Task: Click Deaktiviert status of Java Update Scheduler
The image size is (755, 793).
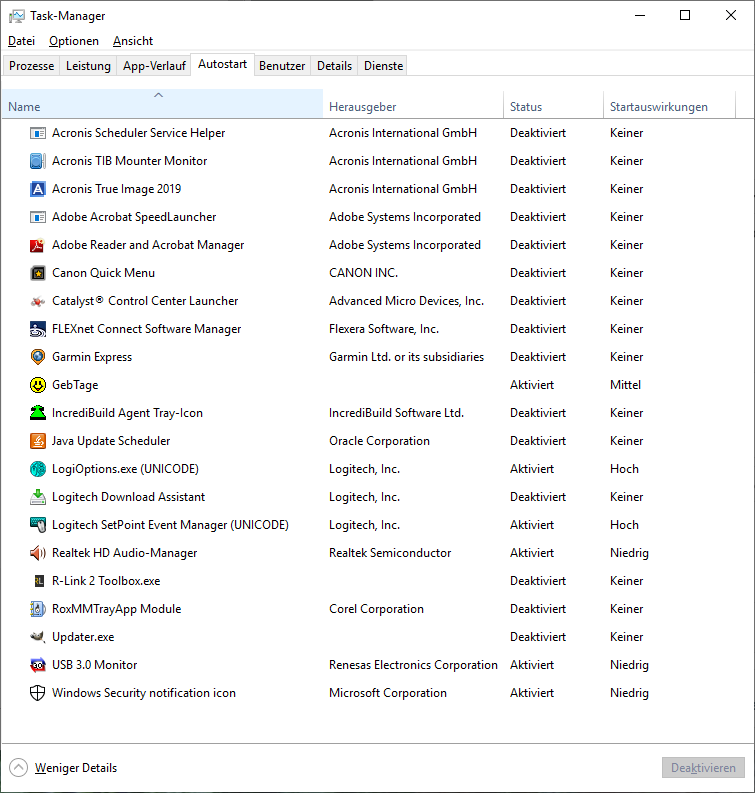Action: pos(538,441)
